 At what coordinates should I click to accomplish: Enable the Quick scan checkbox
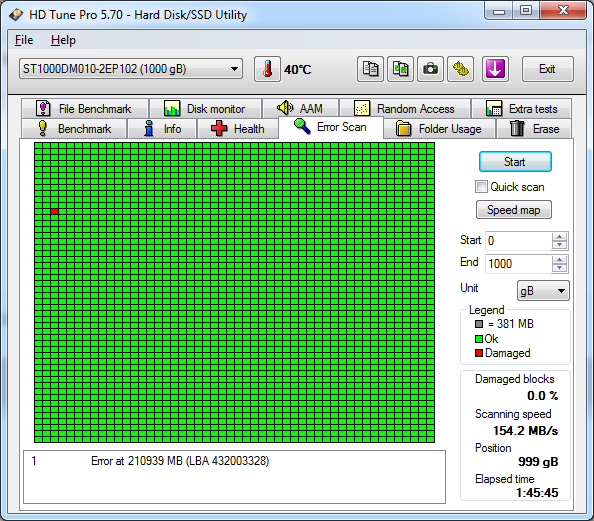coord(481,187)
